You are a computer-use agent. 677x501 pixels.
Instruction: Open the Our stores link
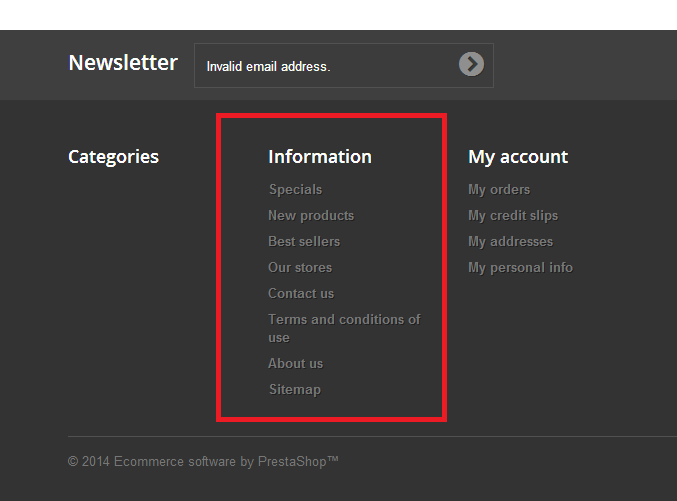tap(300, 267)
